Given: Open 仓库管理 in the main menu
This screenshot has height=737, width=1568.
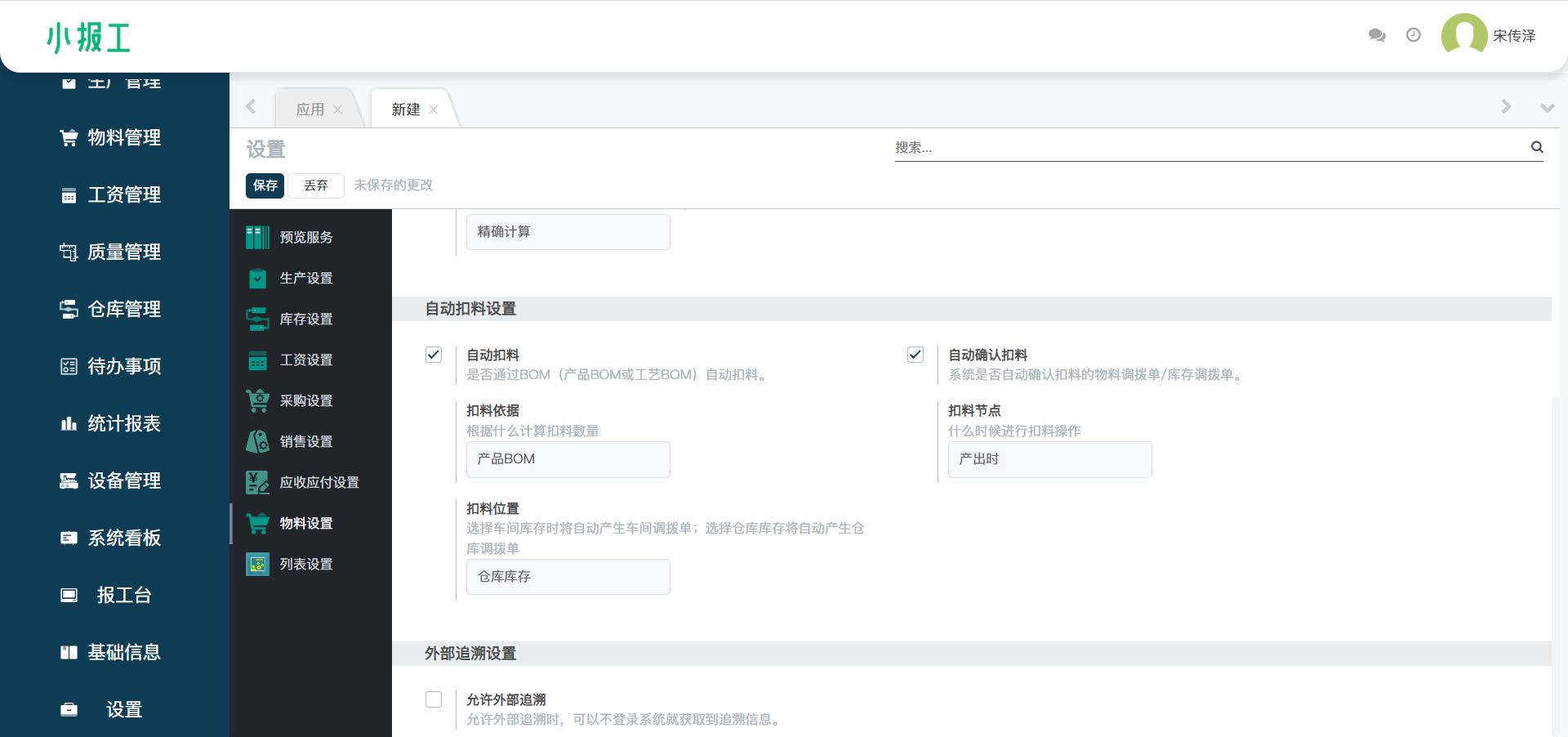Looking at the screenshot, I should coord(123,309).
